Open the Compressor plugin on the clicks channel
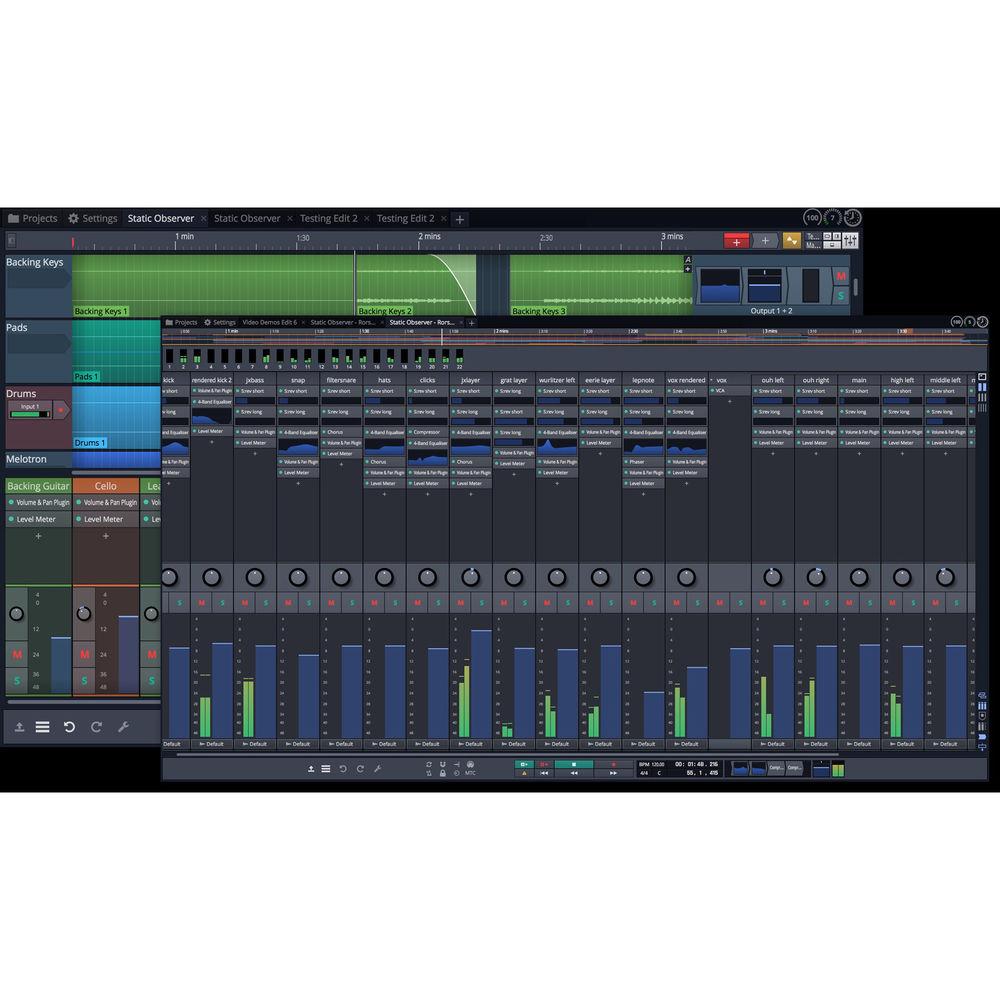The image size is (1000, 1000). (426, 431)
